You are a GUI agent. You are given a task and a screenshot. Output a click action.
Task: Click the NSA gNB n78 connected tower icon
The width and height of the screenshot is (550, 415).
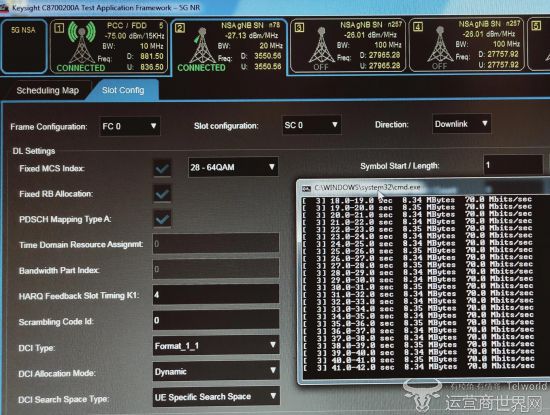(202, 46)
